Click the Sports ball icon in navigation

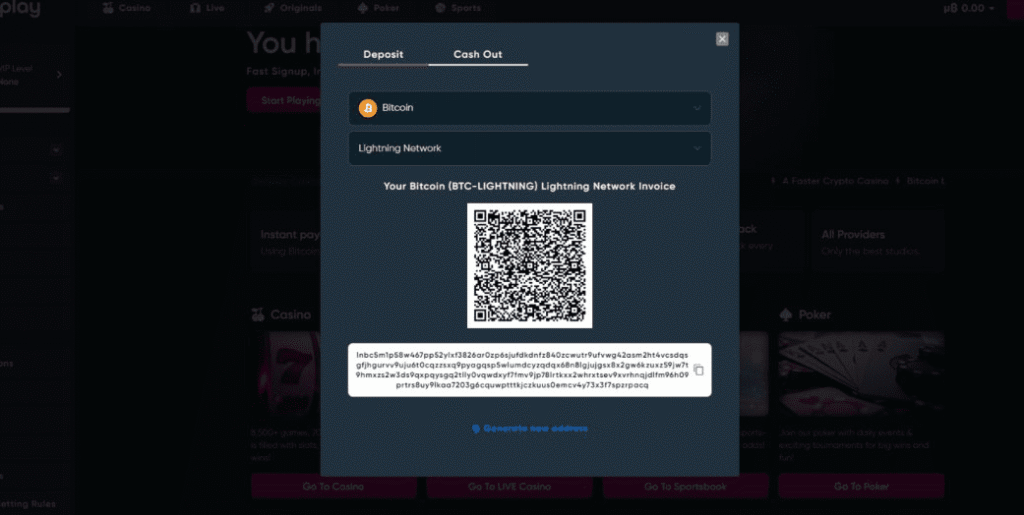click(x=440, y=8)
